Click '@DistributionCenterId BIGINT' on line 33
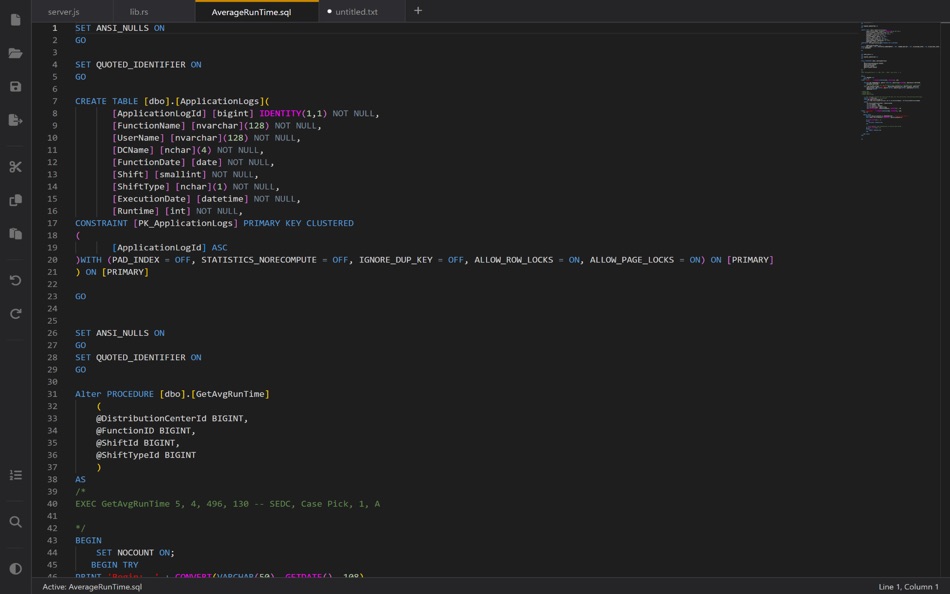This screenshot has height=594, width=950. [x=171, y=418]
